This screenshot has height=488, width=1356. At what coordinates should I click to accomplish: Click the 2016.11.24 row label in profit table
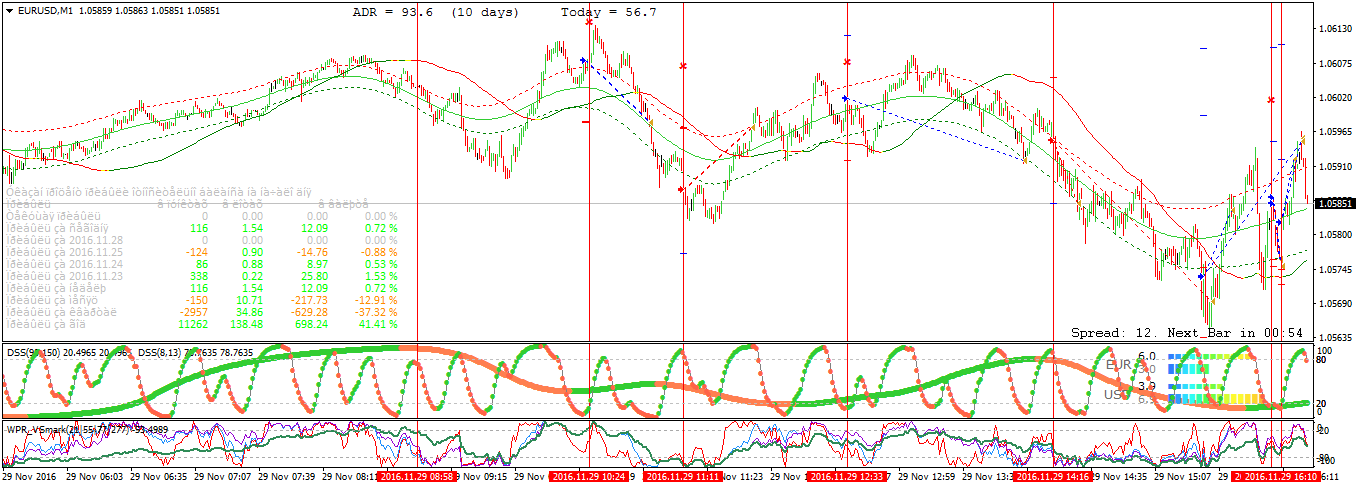point(65,265)
